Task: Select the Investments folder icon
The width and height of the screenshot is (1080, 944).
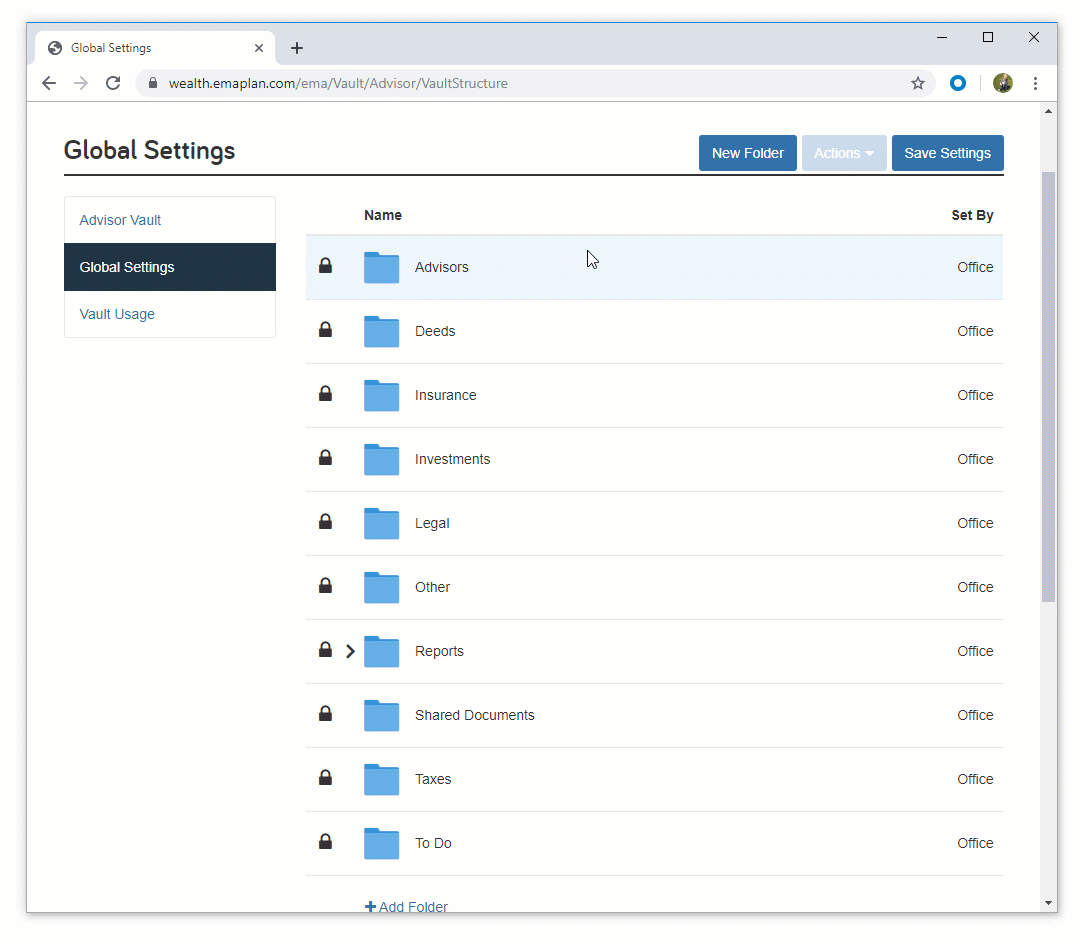Action: tap(382, 459)
